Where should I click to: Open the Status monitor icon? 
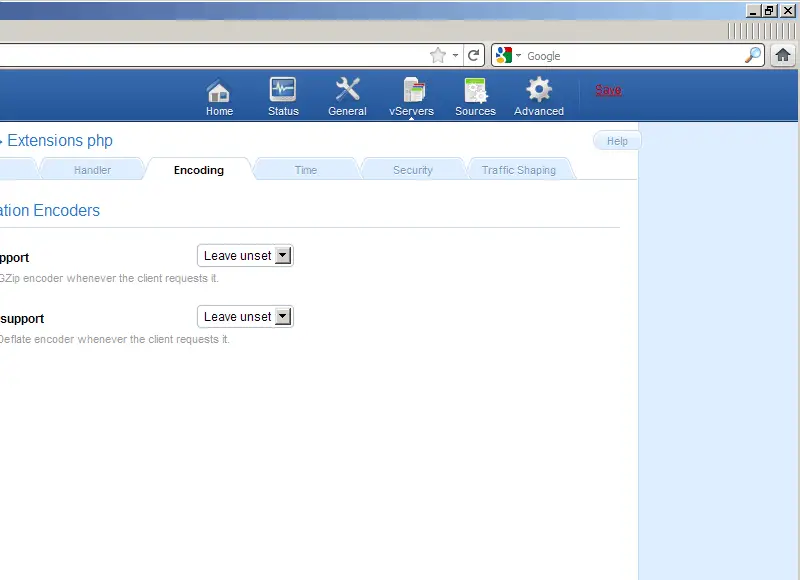point(283,91)
